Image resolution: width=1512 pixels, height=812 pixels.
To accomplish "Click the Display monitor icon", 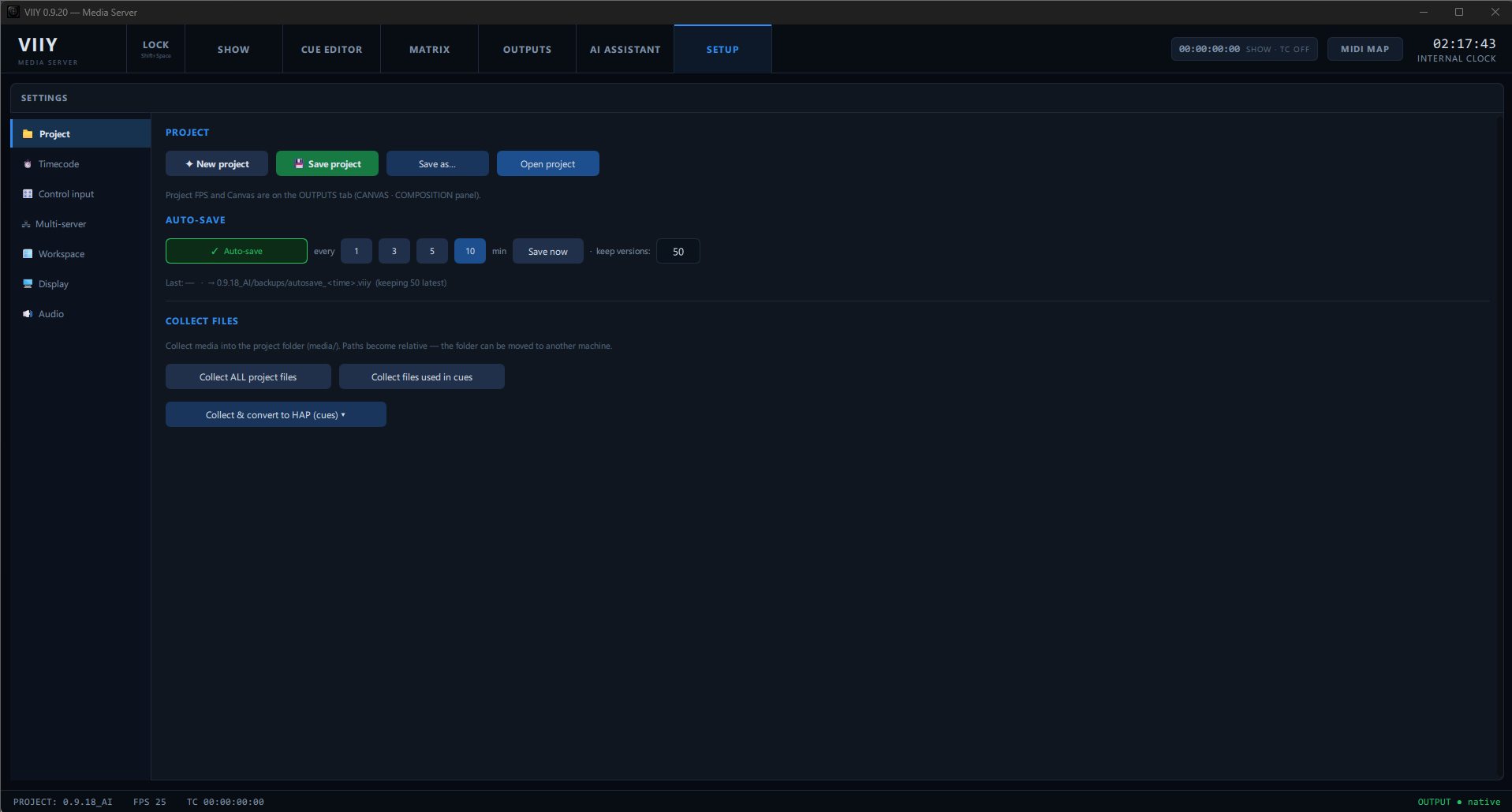I will [28, 284].
